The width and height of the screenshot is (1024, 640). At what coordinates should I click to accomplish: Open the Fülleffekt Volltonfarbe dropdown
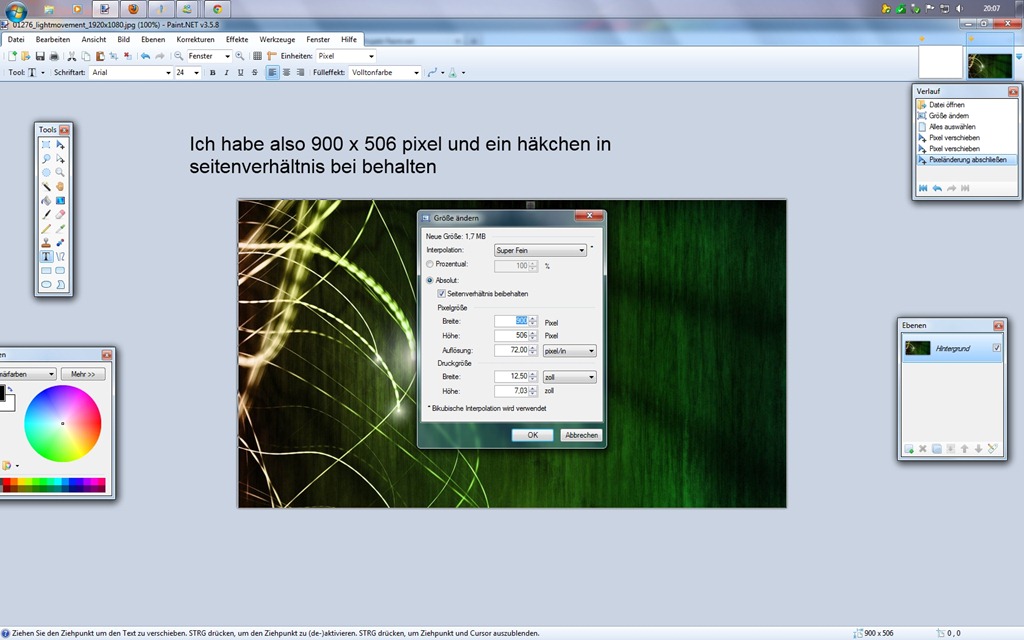tap(385, 72)
